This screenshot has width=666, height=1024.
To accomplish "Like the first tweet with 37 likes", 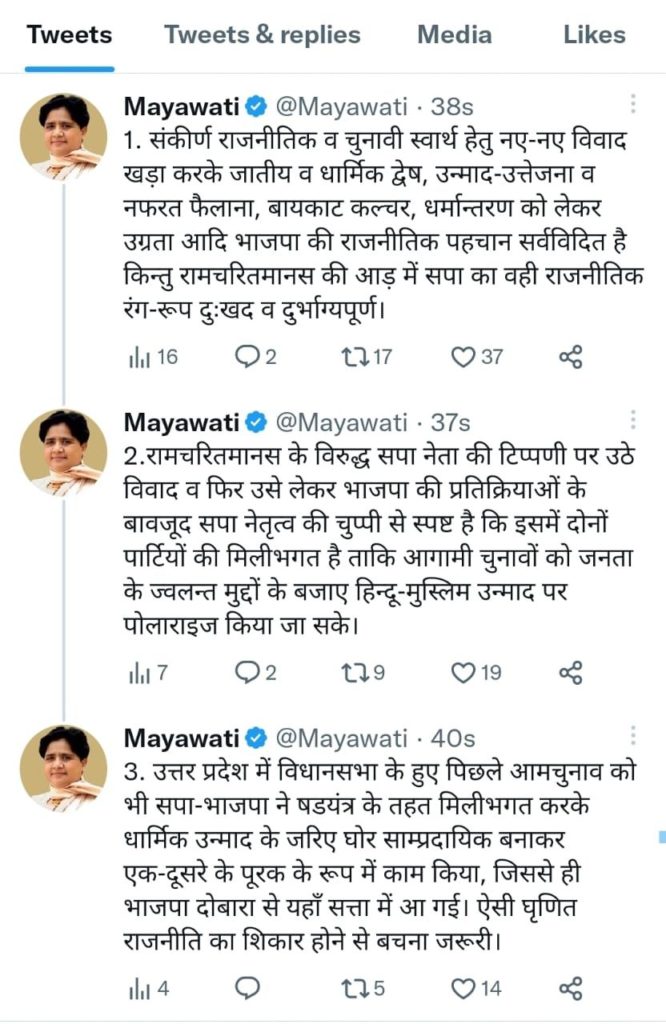I will (463, 356).
